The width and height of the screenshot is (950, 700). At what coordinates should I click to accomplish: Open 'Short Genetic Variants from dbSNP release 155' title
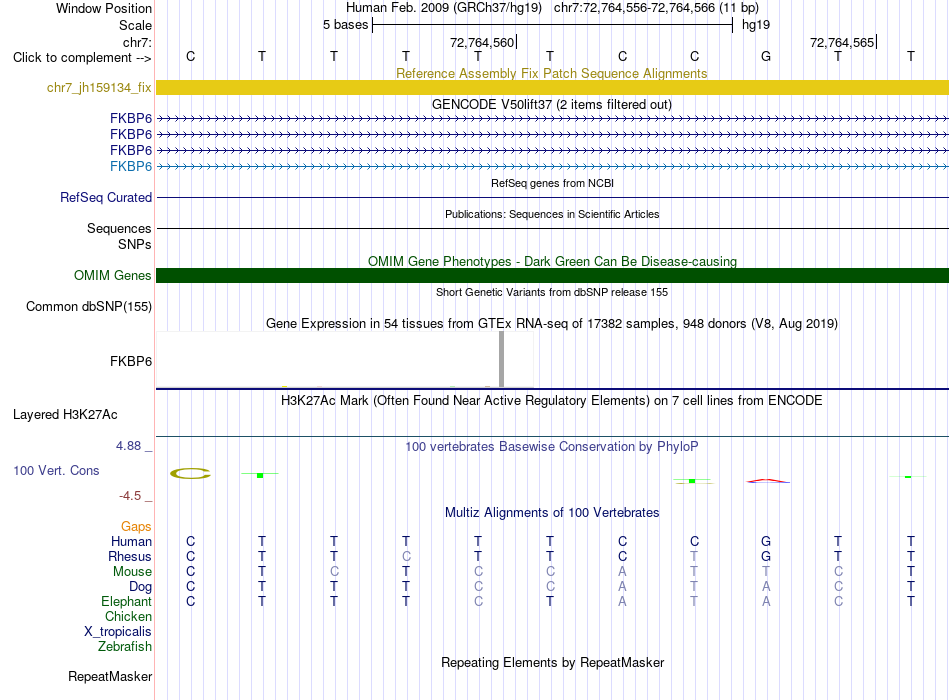552,292
